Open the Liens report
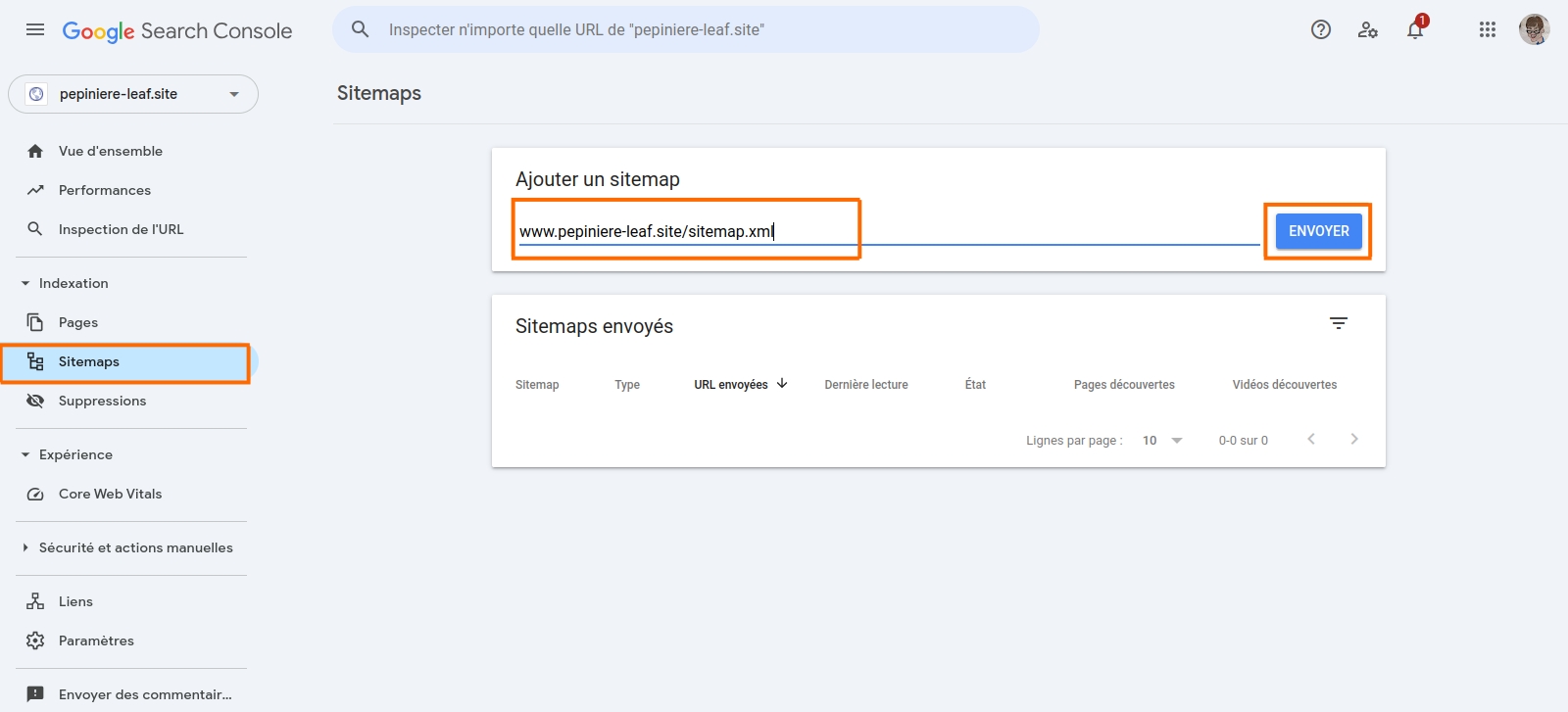The image size is (1568, 712). tap(75, 601)
